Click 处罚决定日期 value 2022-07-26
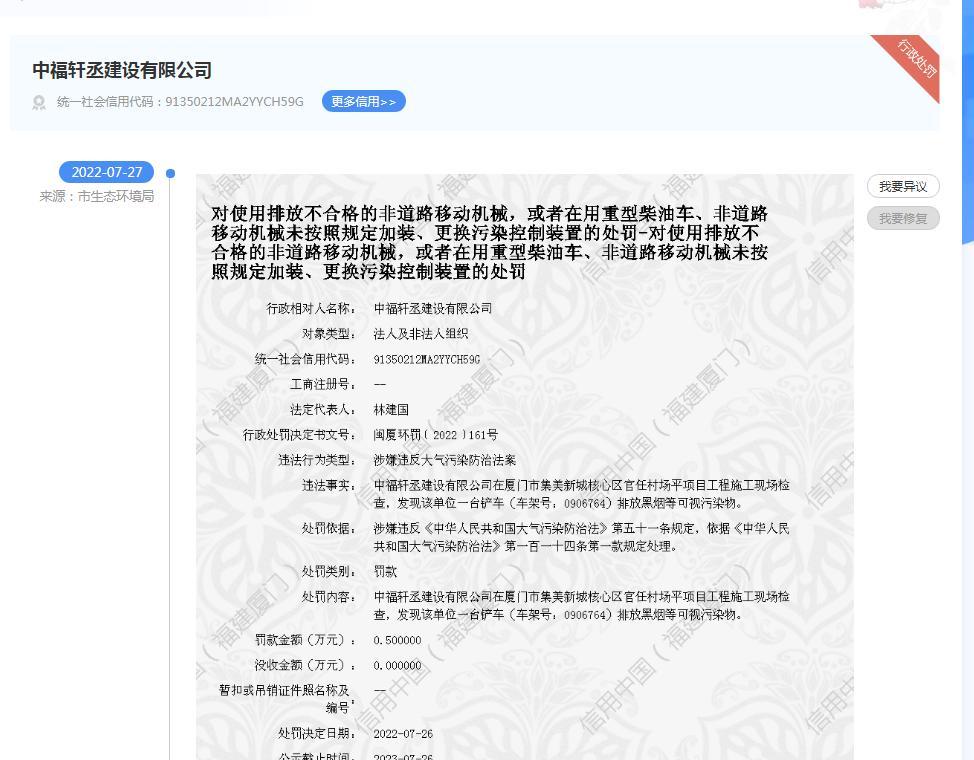 403,734
